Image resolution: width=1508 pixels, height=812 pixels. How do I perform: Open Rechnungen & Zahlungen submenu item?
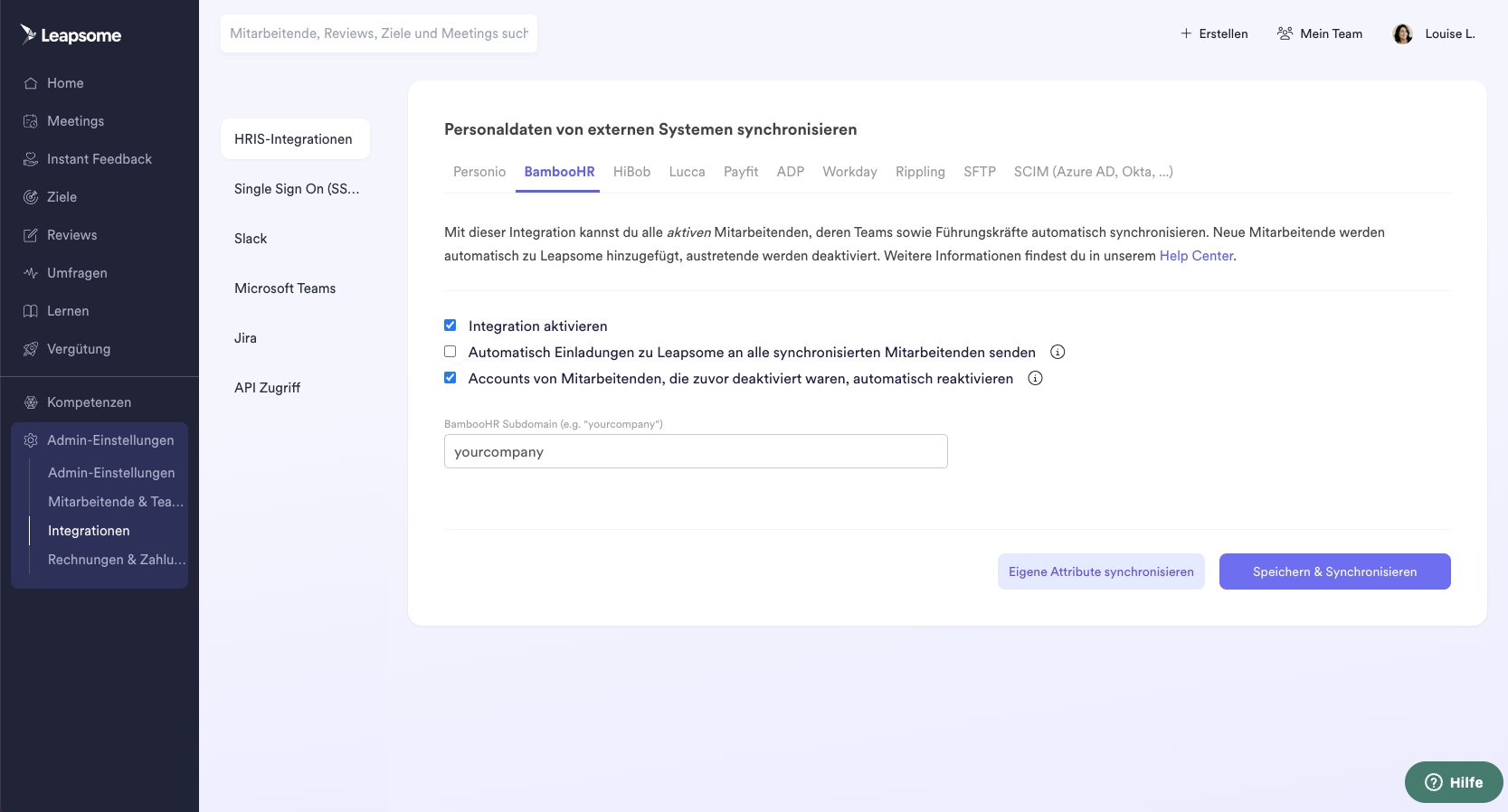[117, 560]
